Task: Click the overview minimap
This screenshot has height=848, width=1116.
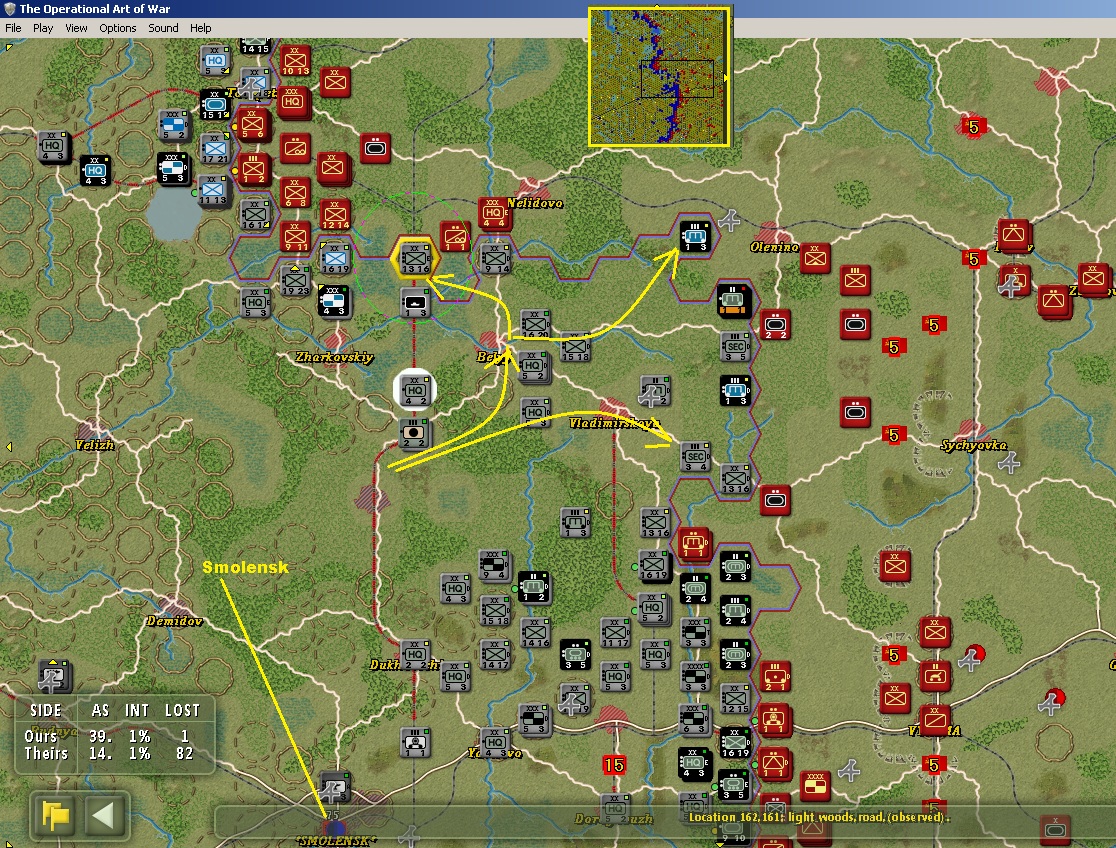Action: tap(659, 77)
